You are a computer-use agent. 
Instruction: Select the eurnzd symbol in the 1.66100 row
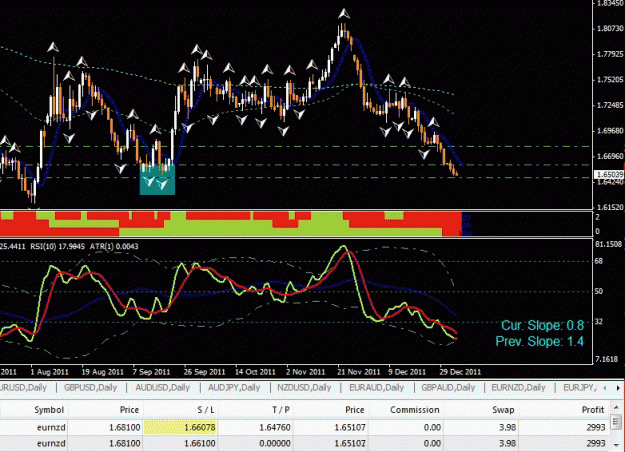(51, 443)
